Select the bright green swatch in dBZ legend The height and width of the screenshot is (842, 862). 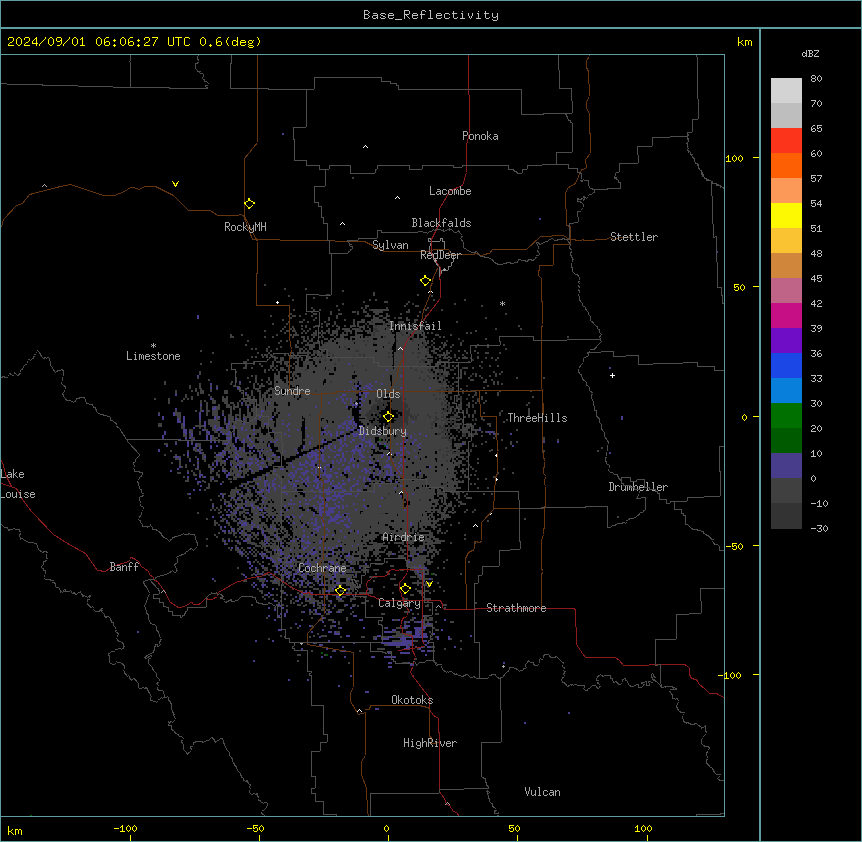[786, 416]
